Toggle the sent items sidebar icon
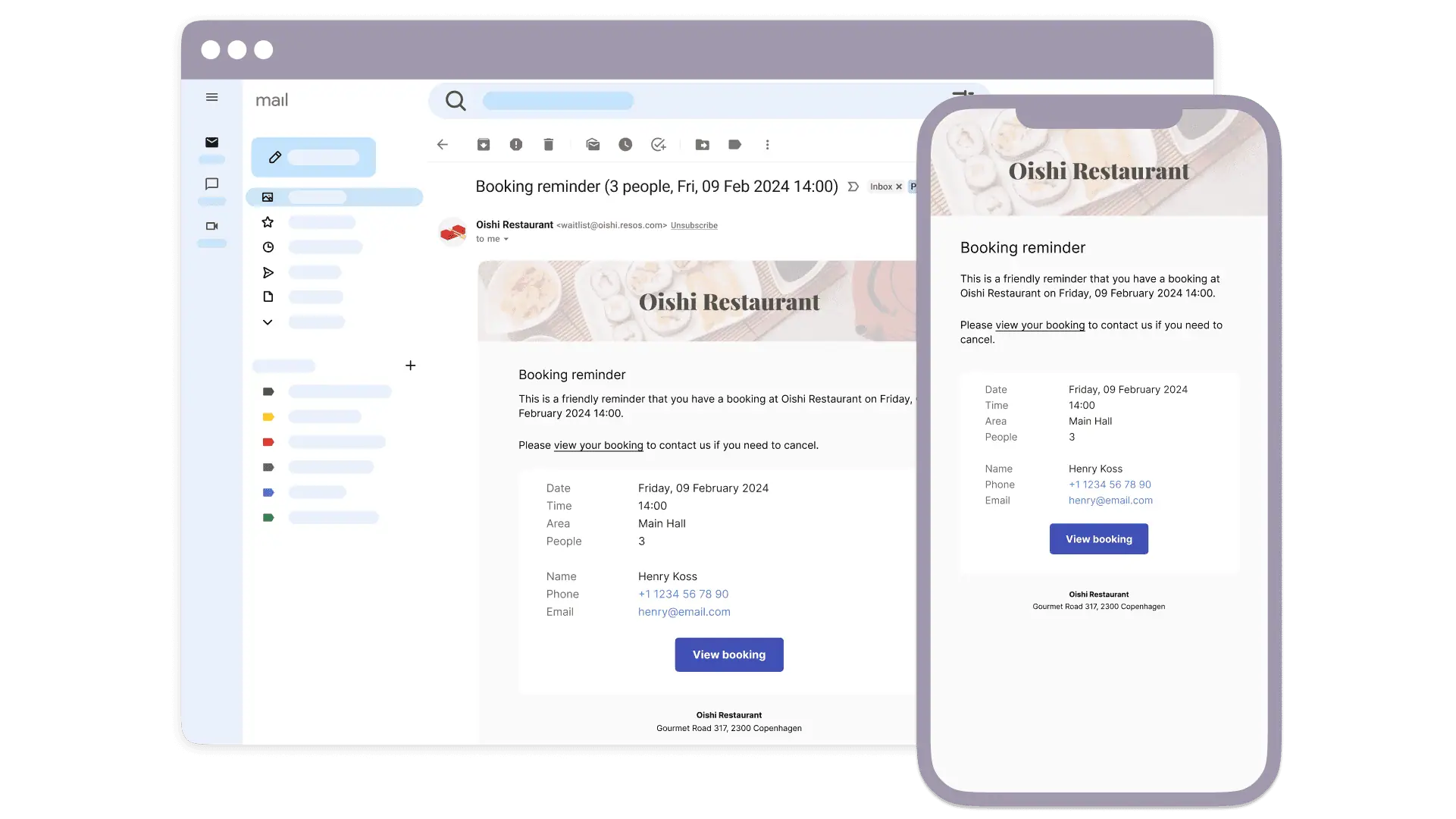This screenshot has height=819, width=1456. (x=268, y=272)
